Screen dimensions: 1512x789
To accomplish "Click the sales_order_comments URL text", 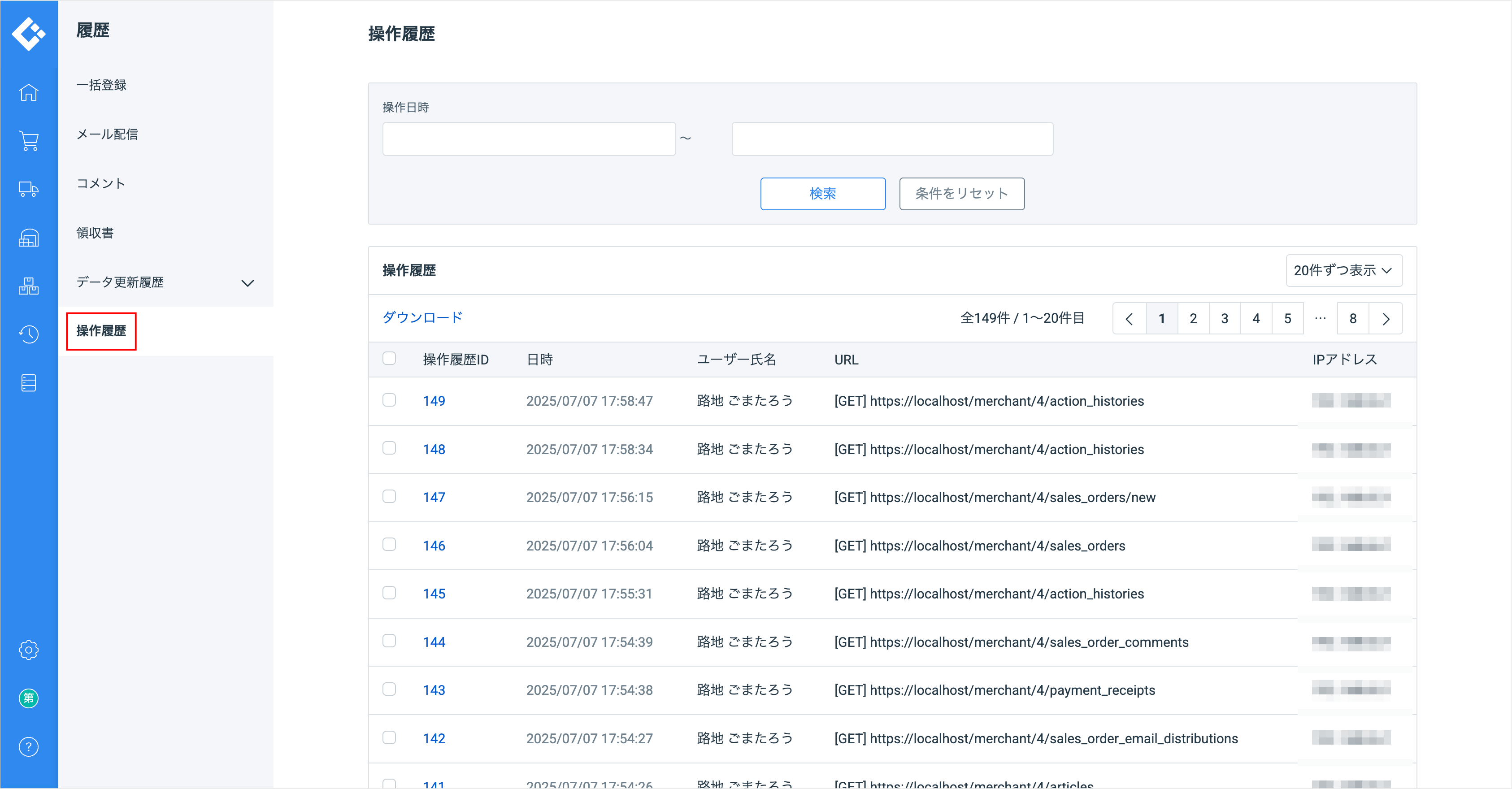I will pyautogui.click(x=1011, y=642).
